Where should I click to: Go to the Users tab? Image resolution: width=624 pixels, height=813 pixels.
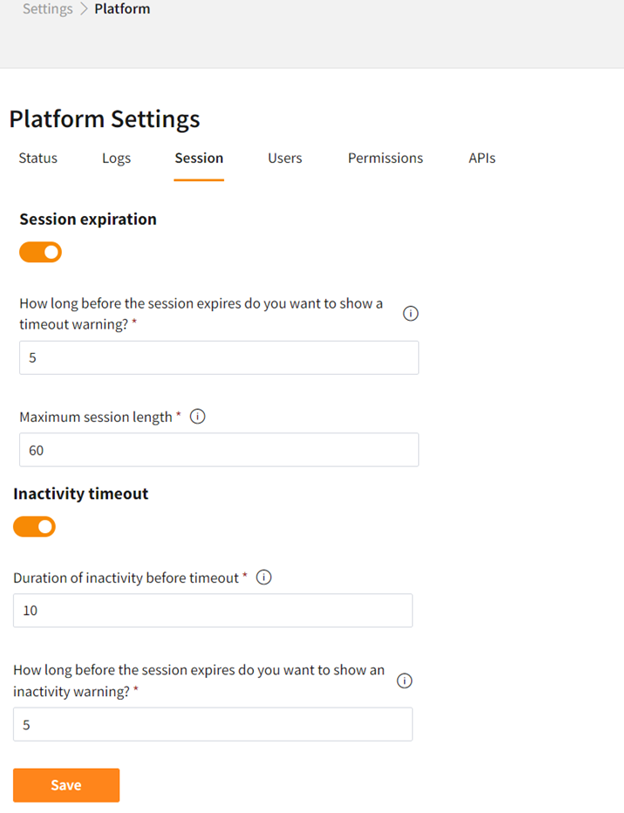(x=285, y=158)
